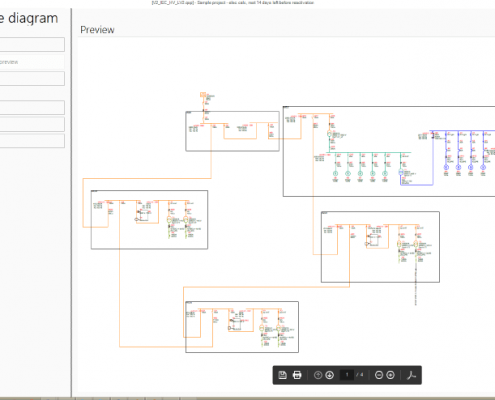This screenshot has width=495, height=400.
Task: Click the blank button above the preview button
Action: [32, 44]
